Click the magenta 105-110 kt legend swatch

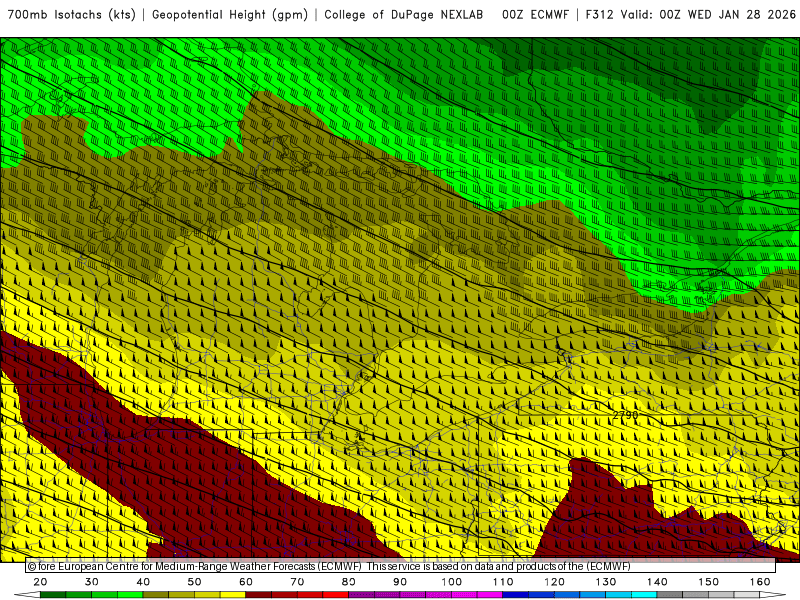pos(490,595)
